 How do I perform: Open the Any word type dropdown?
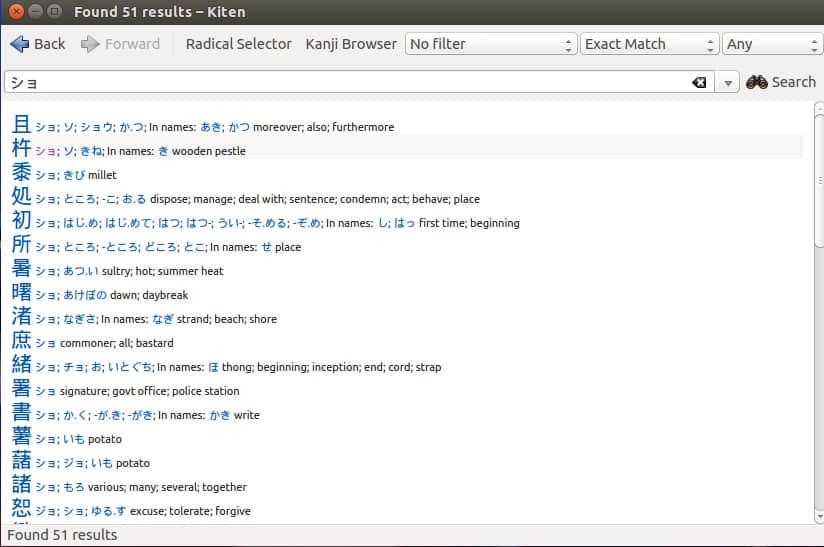772,44
